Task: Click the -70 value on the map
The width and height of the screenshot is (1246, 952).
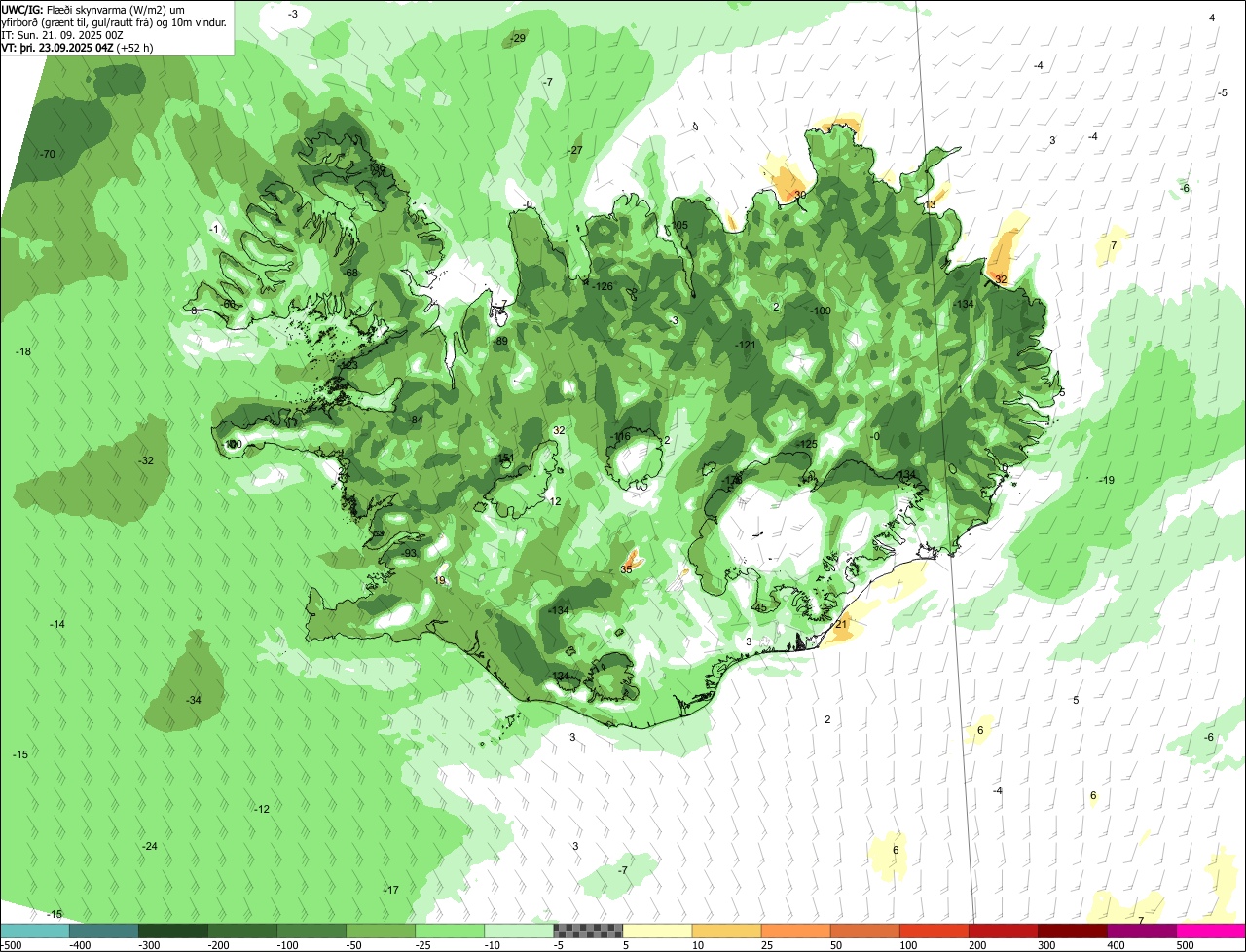Action: [x=47, y=154]
